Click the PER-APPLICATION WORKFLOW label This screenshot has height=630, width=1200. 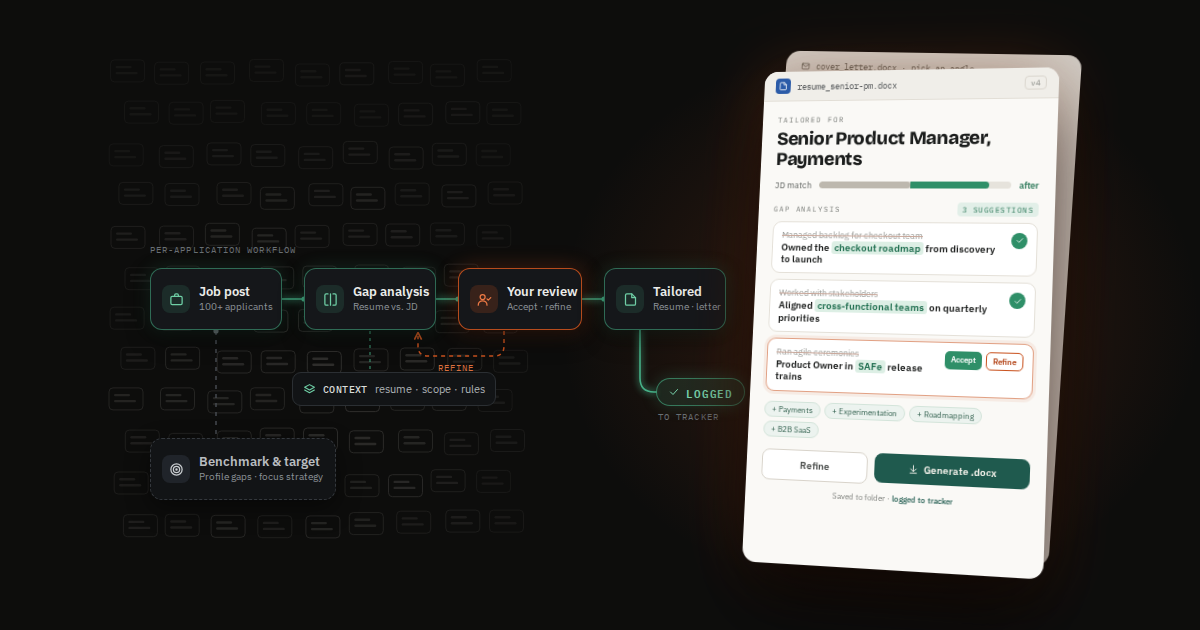point(223,250)
